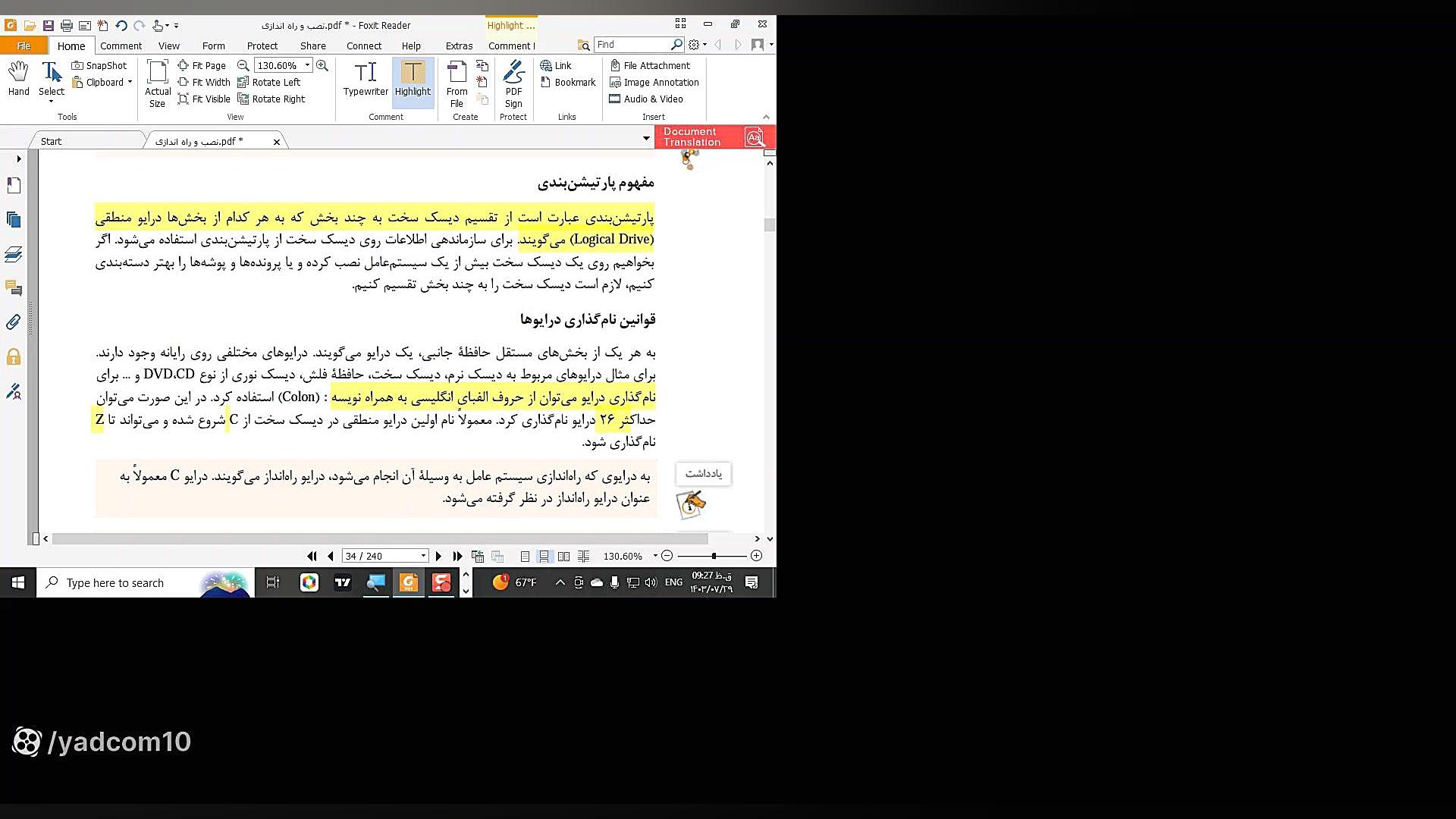Adjust the zoom slider in status bar
1456x819 pixels.
(x=714, y=556)
